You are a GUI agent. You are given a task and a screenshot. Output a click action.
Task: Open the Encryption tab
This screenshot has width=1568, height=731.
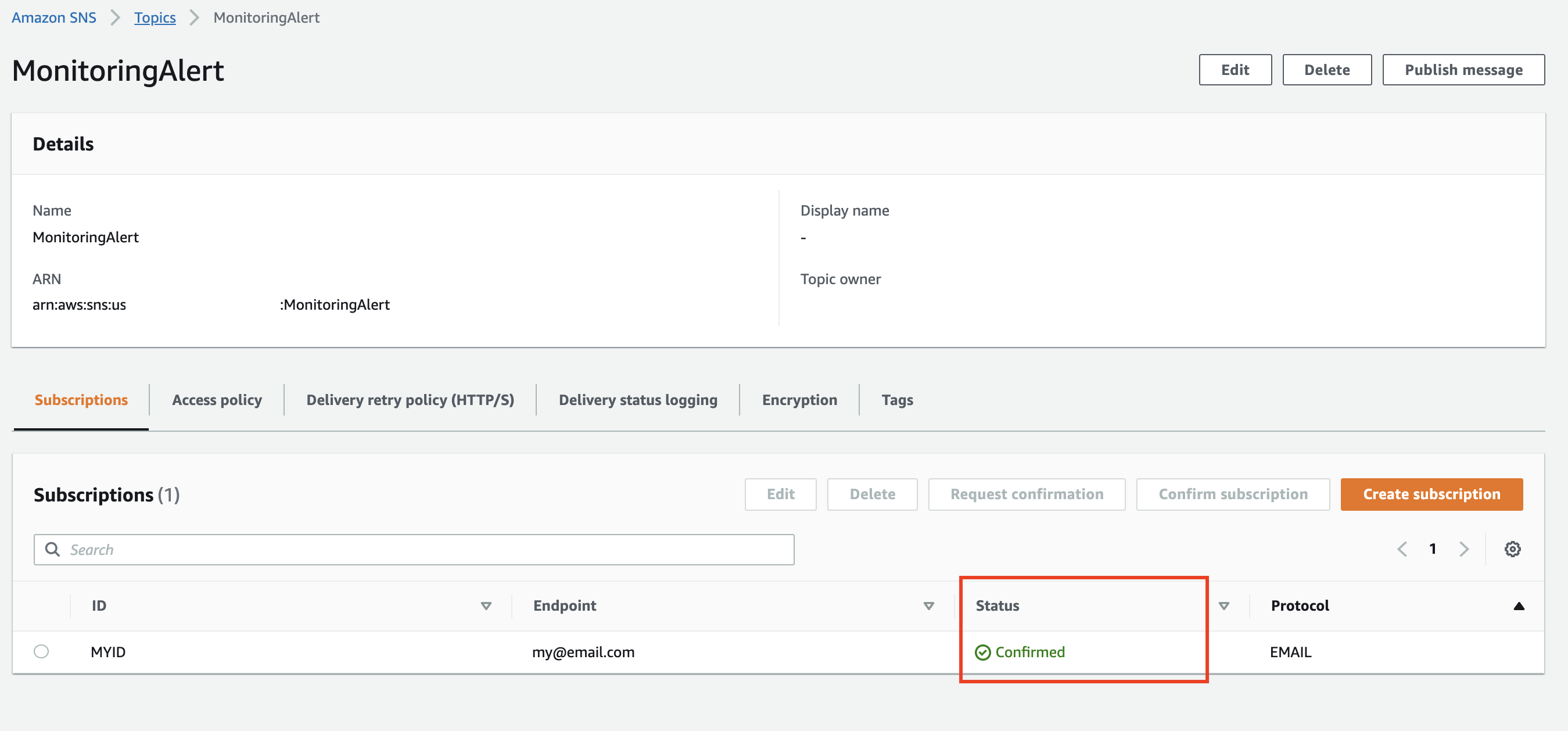coord(799,400)
